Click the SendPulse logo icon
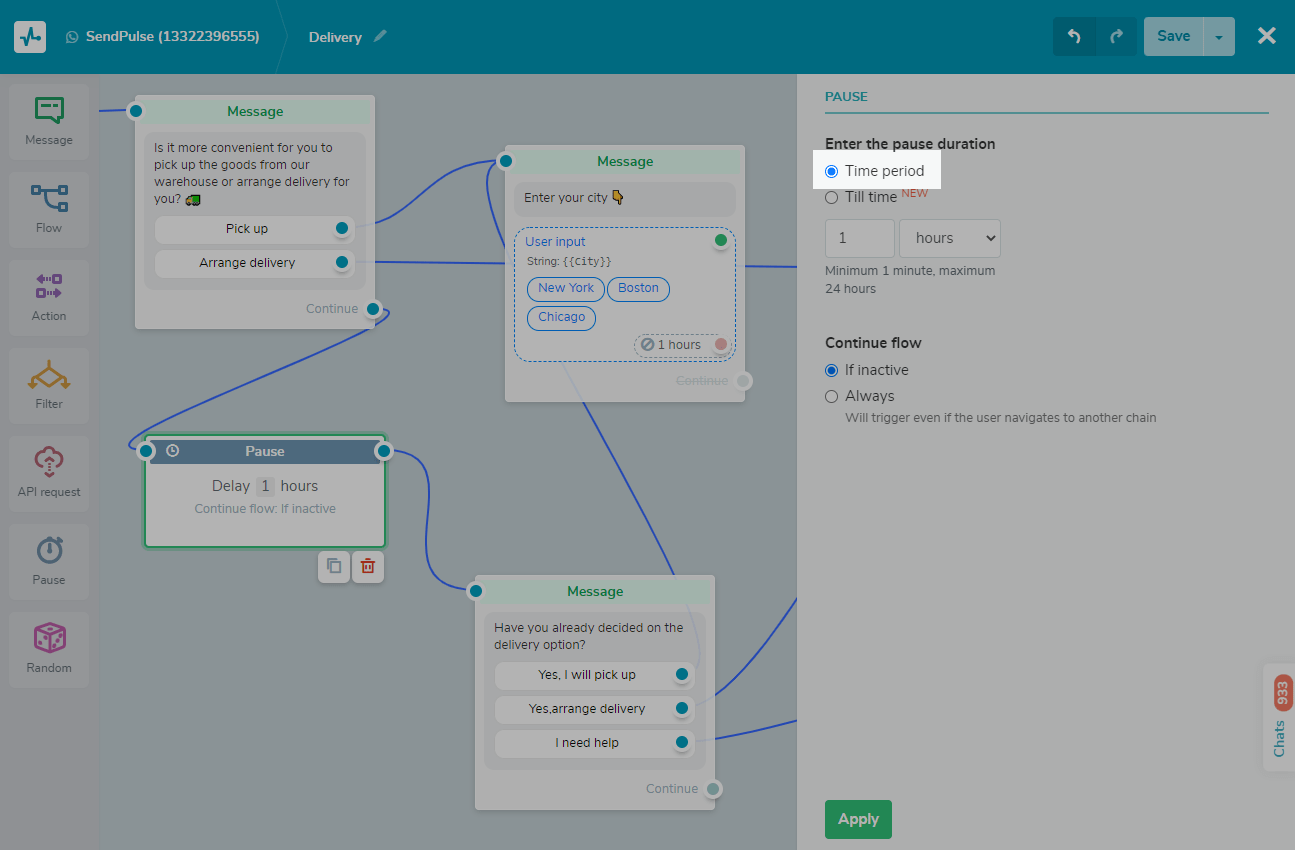Screen dimensions: 1295x850 pyautogui.click(x=30, y=37)
